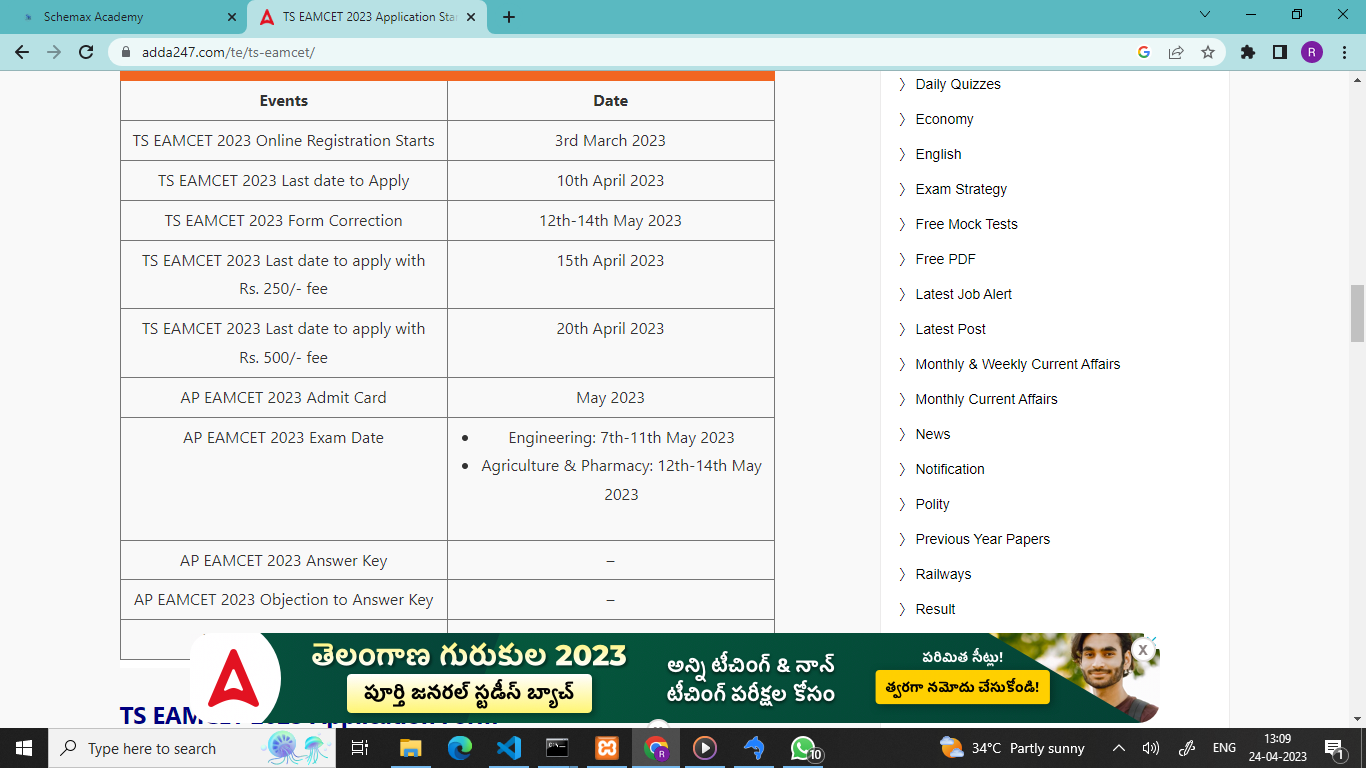Open Visual Studio Code from taskbar
Screen dimensions: 1366x768
point(508,748)
